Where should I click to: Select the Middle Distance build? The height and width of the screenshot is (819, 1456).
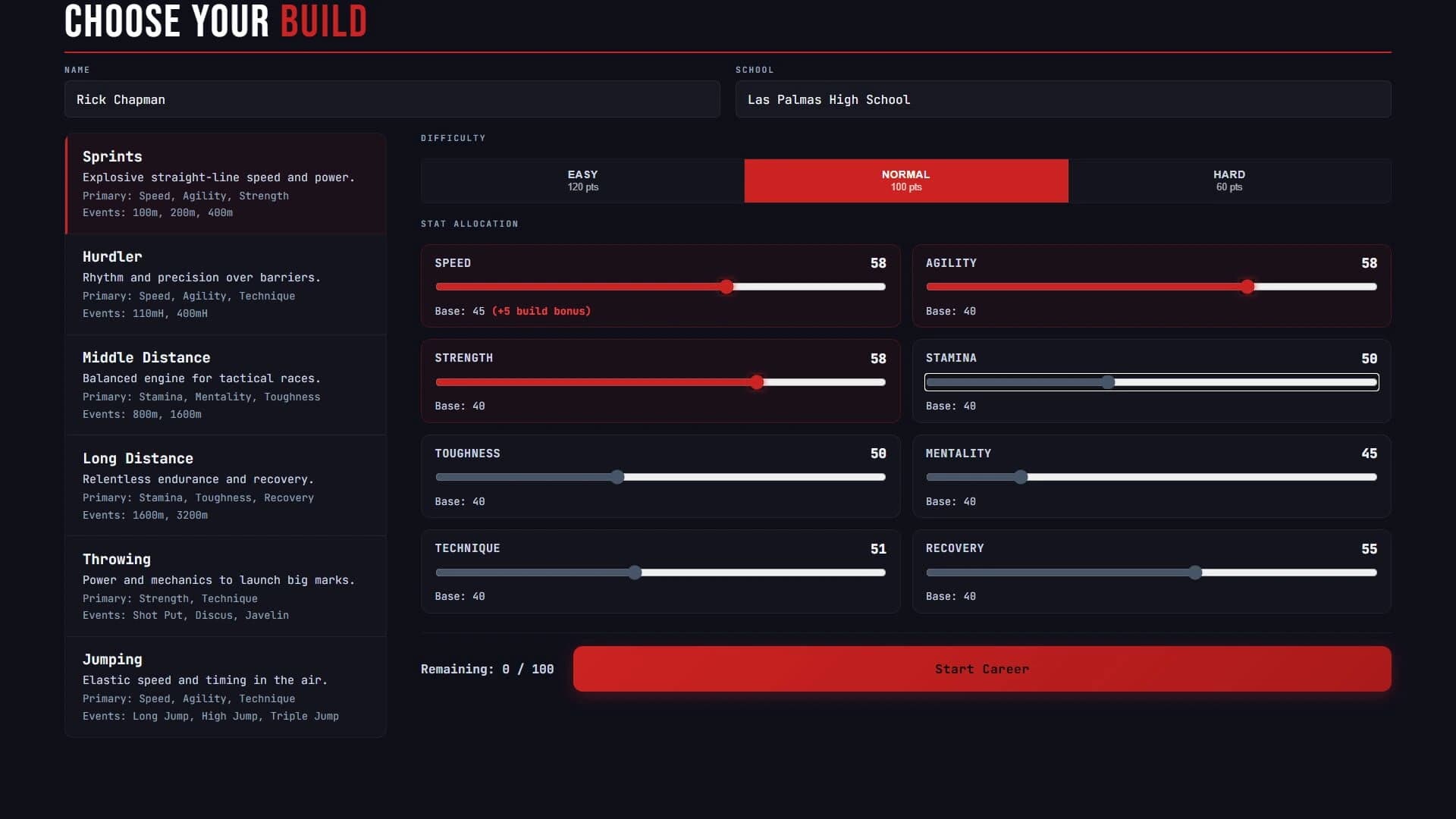point(224,385)
